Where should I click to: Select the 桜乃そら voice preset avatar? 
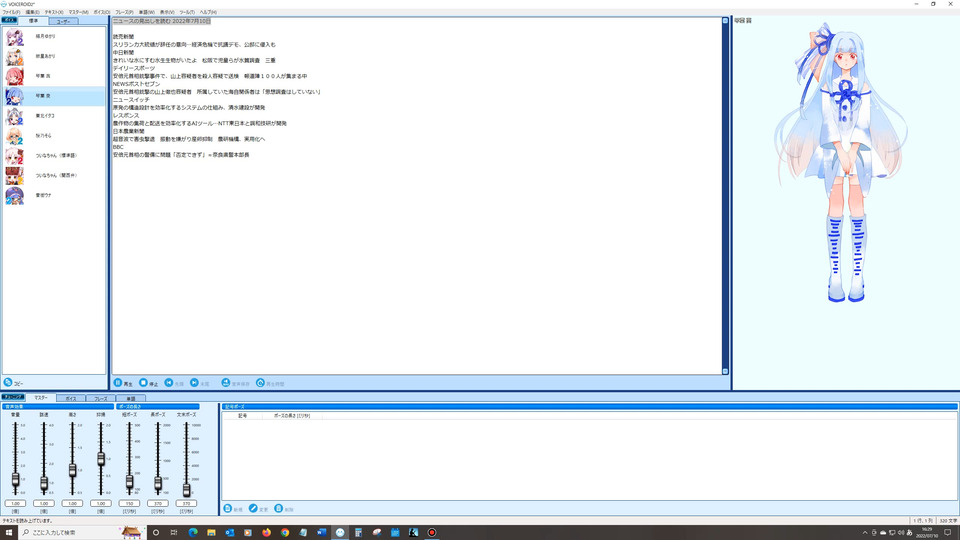point(14,136)
